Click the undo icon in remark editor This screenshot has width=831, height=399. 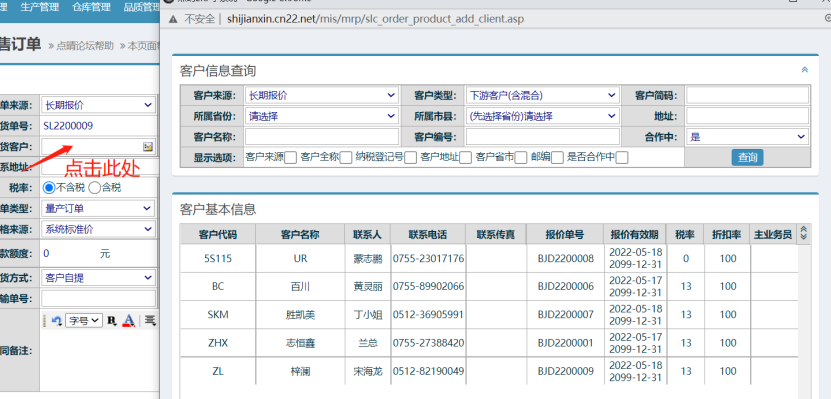tap(56, 320)
